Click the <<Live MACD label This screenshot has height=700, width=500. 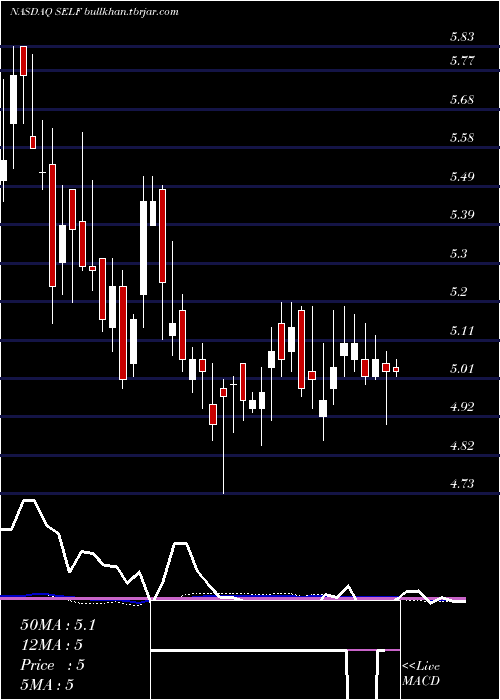click(x=421, y=674)
